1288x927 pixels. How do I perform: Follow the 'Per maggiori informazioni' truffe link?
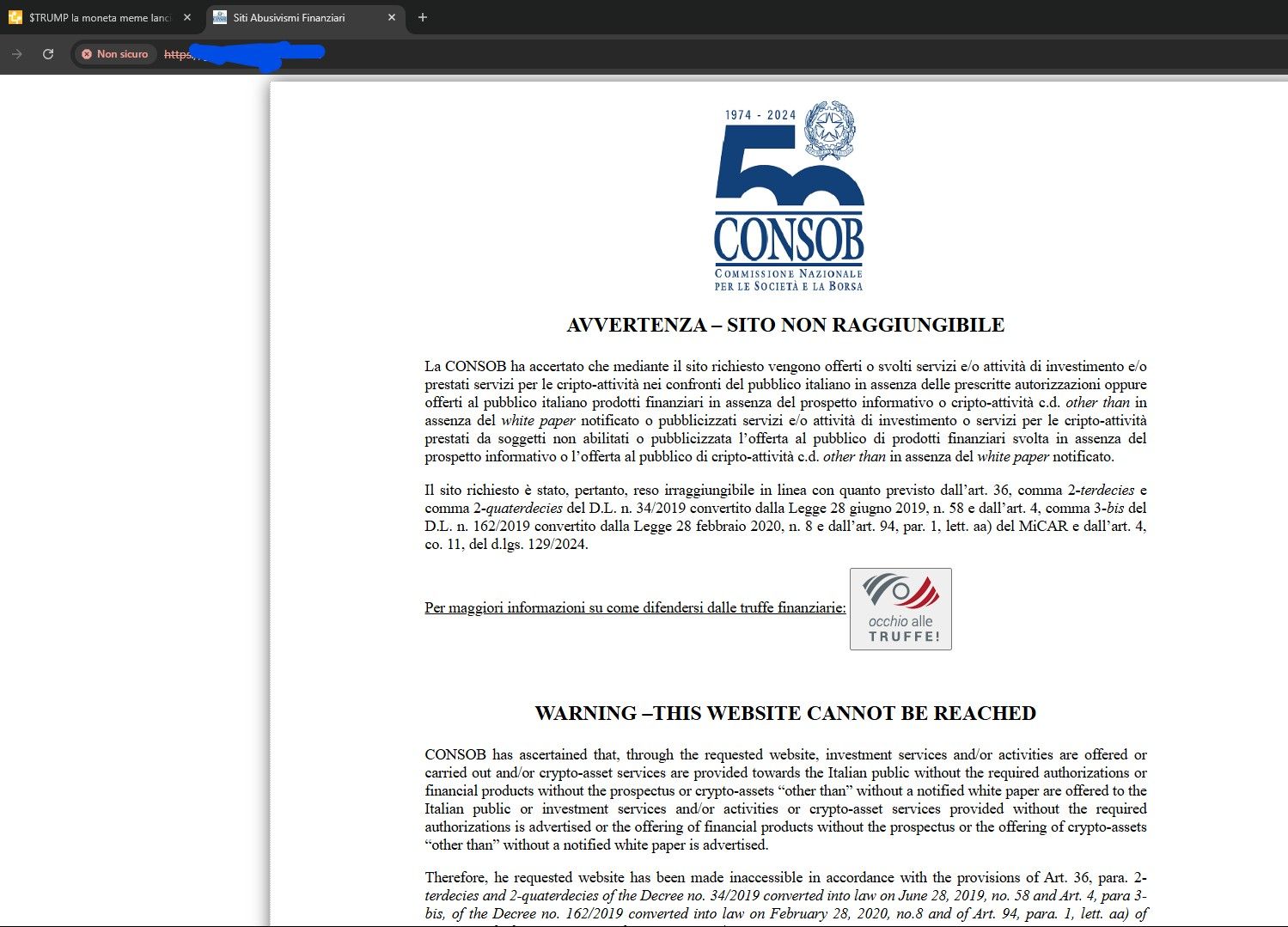click(x=634, y=607)
